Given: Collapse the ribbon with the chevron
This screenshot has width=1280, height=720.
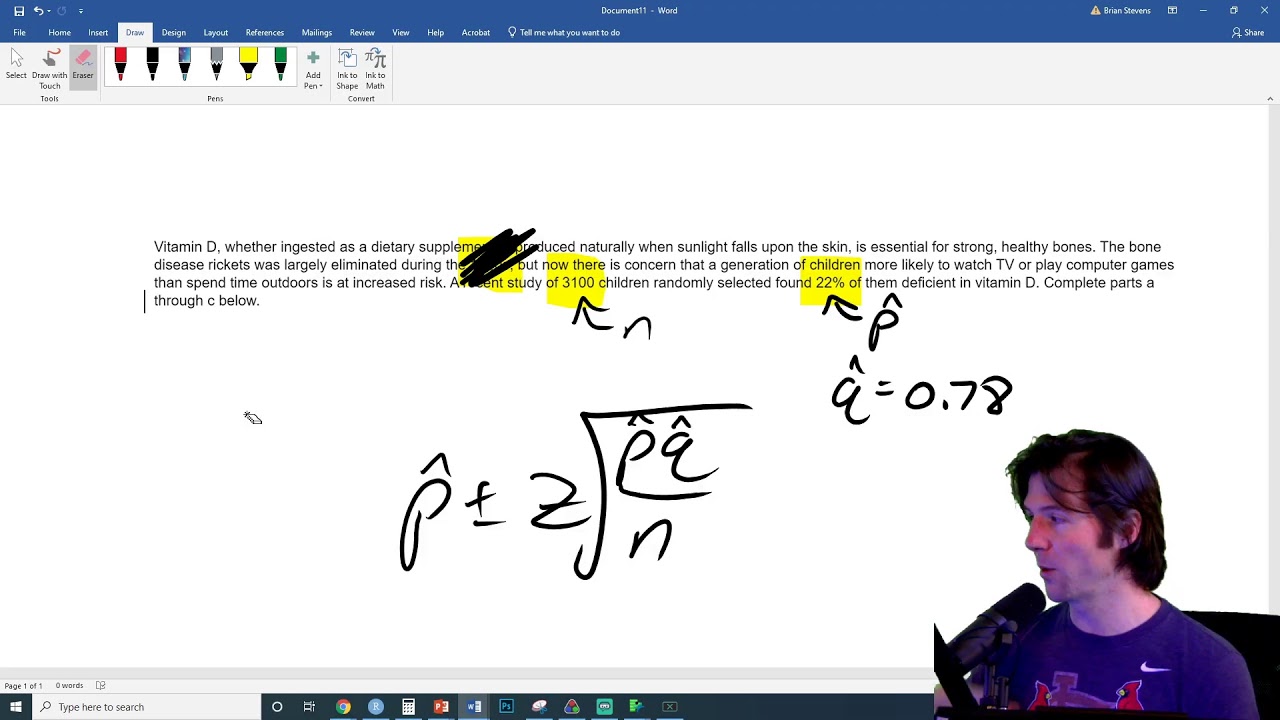Looking at the screenshot, I should (x=1270, y=98).
